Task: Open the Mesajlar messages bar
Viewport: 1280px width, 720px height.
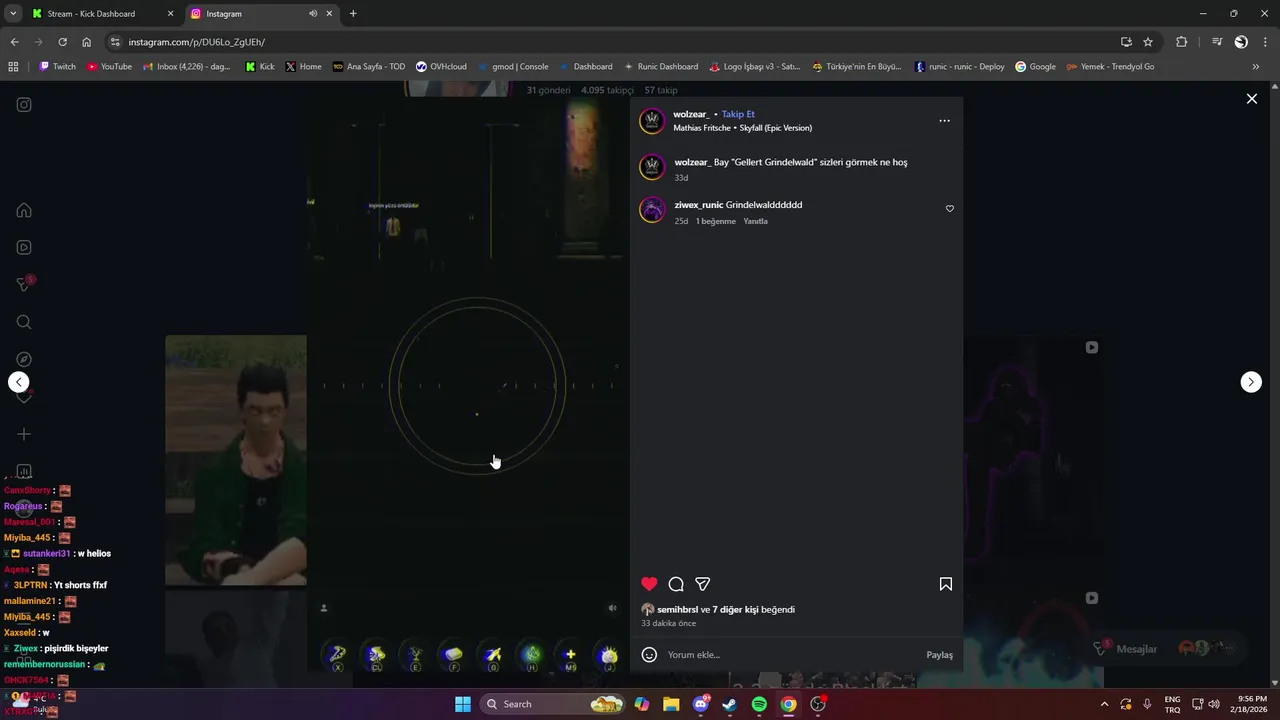Action: click(1165, 649)
